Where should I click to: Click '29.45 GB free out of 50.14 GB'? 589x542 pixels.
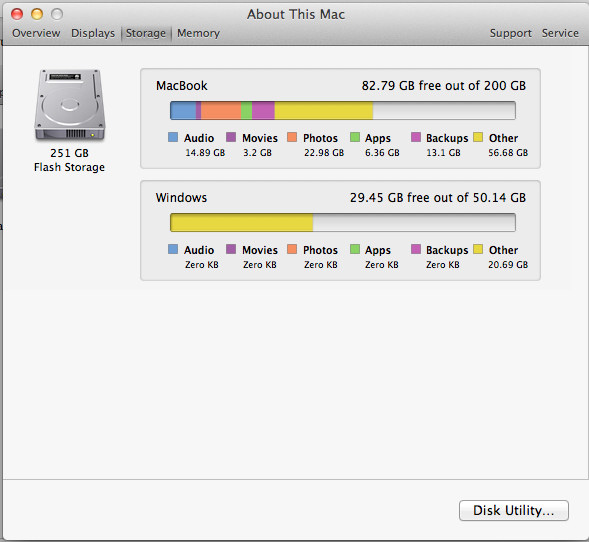point(438,198)
